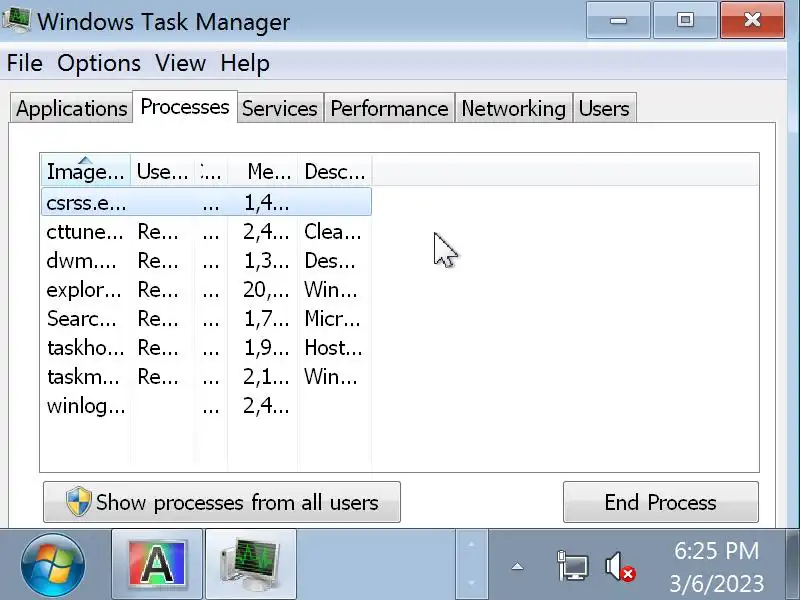
Task: Select the Searc... process row
Action: click(x=206, y=319)
